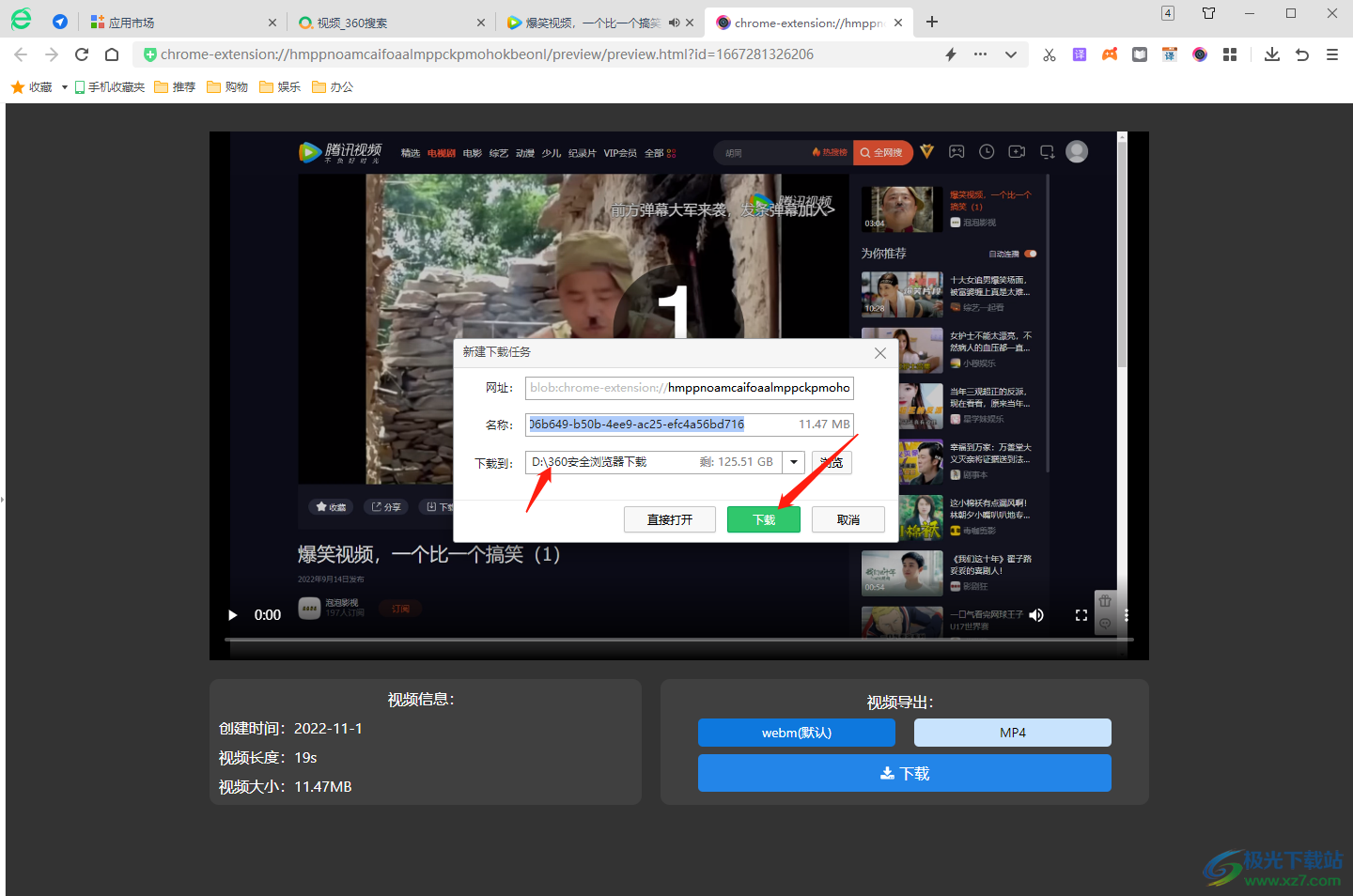Go to the browser home page
Viewport: 1353px width, 896px height.
[112, 54]
